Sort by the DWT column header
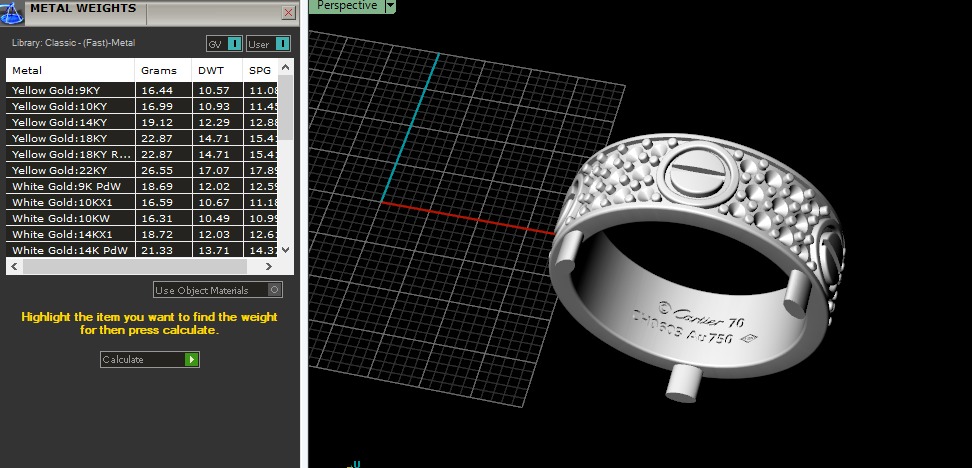 tap(217, 71)
